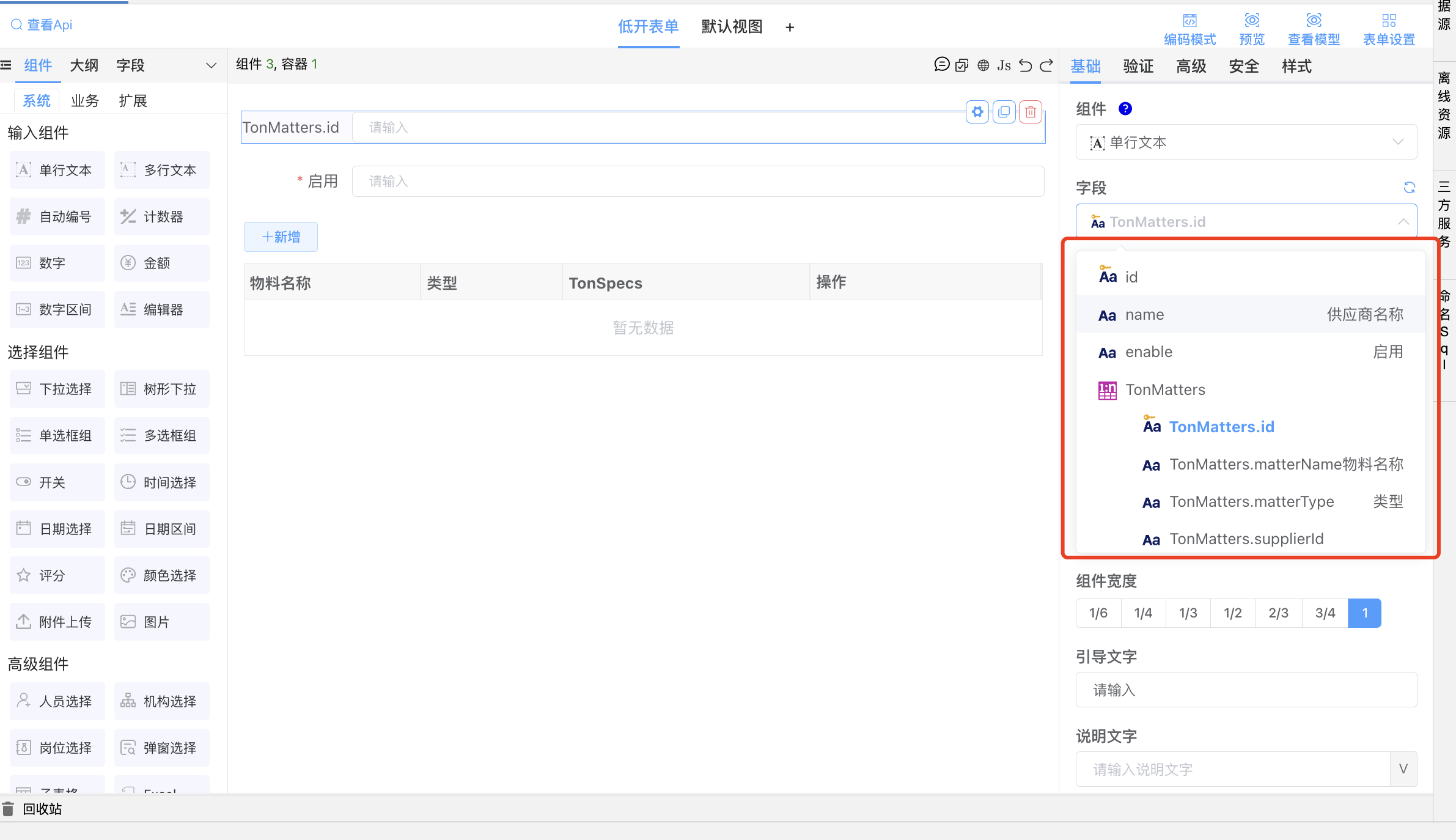This screenshot has height=840, width=1456.
Task: Switch to the 验证 tab
Action: click(1138, 66)
